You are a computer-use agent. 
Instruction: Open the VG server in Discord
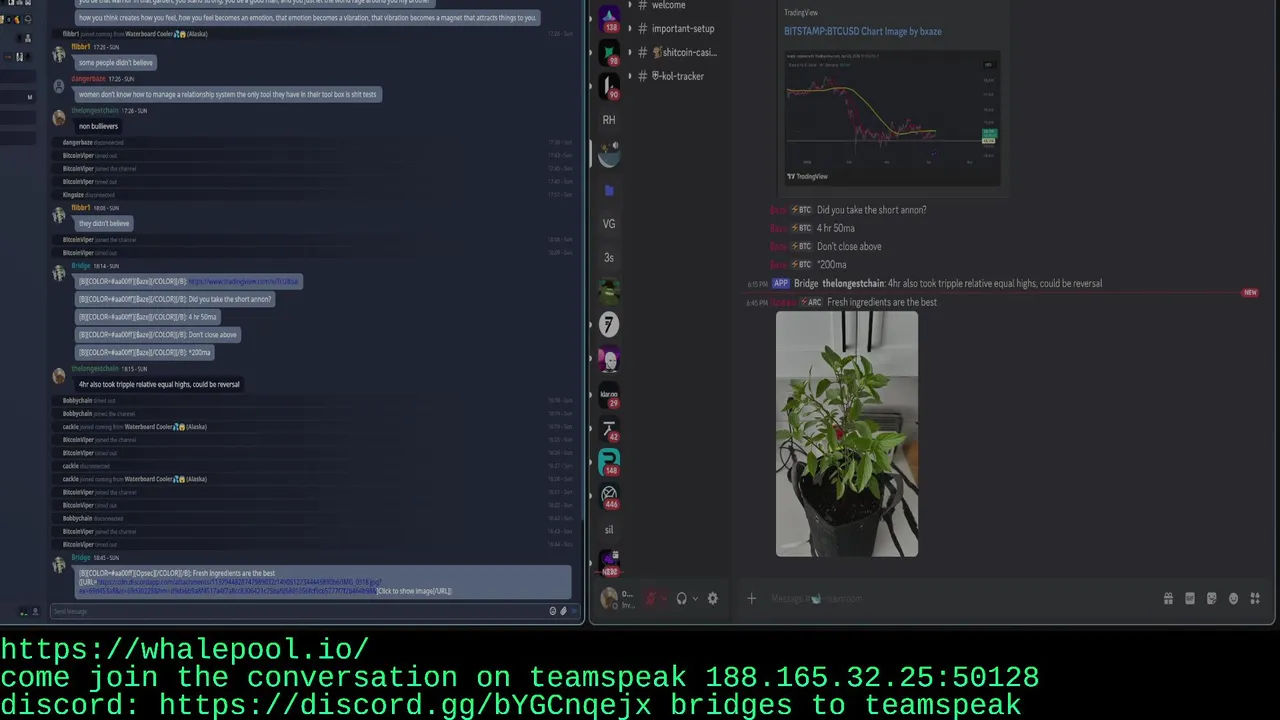point(609,224)
